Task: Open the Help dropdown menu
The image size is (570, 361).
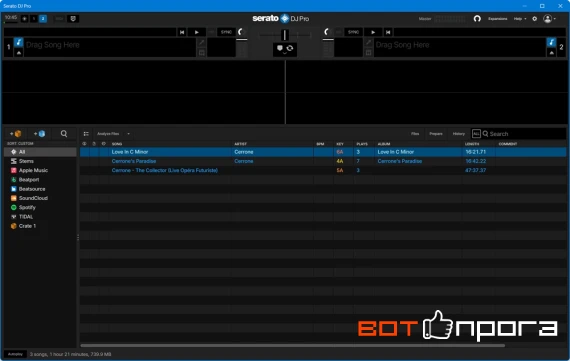Action: pyautogui.click(x=520, y=19)
